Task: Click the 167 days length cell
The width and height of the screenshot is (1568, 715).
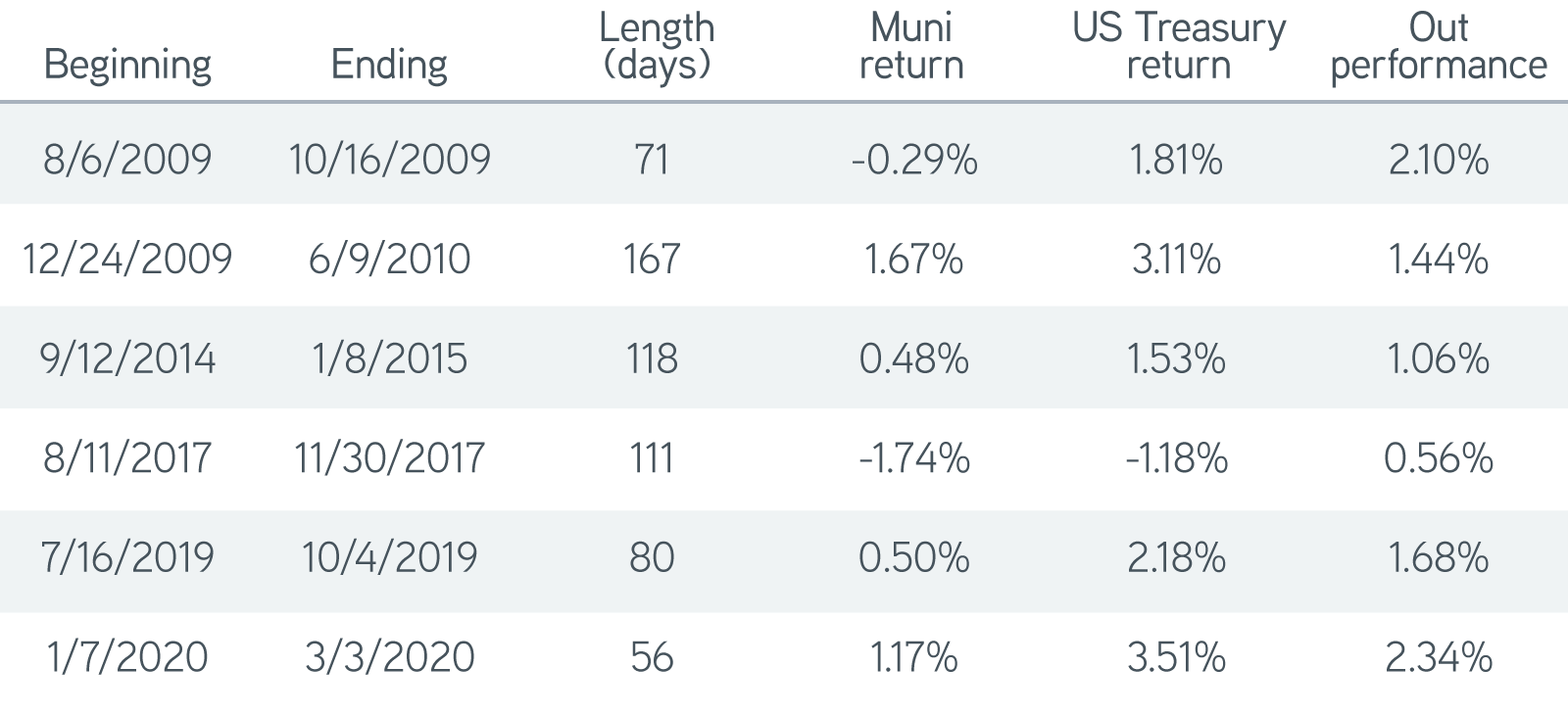Action: pos(652,259)
